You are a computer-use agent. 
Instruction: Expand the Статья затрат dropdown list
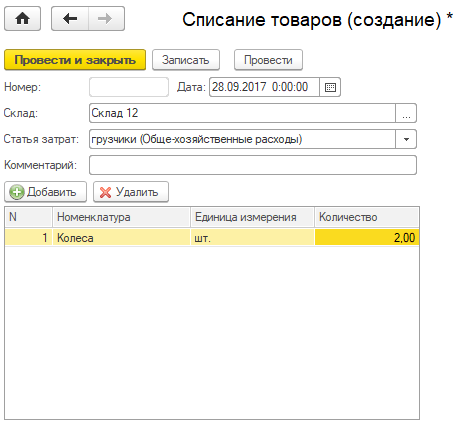406,139
